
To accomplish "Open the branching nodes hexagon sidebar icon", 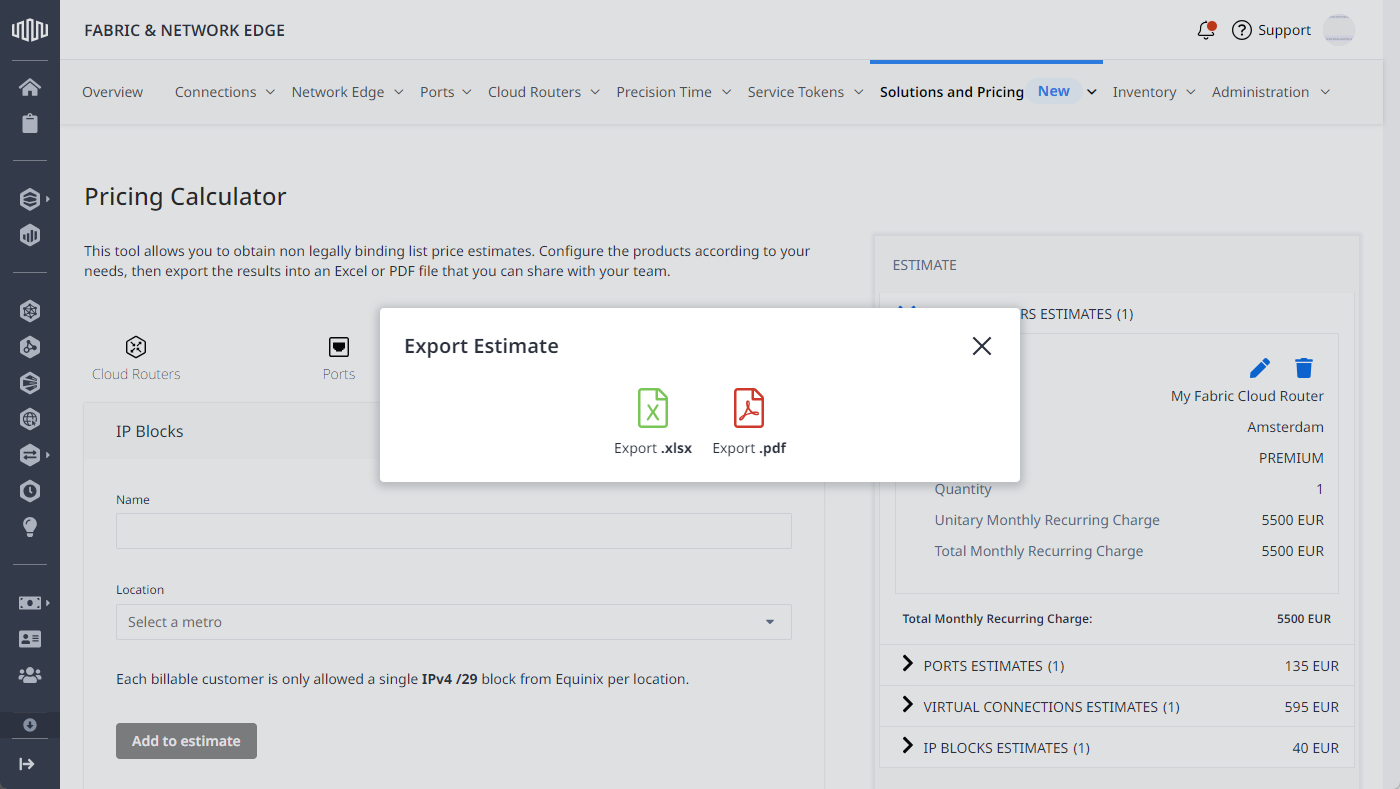I will tap(30, 347).
